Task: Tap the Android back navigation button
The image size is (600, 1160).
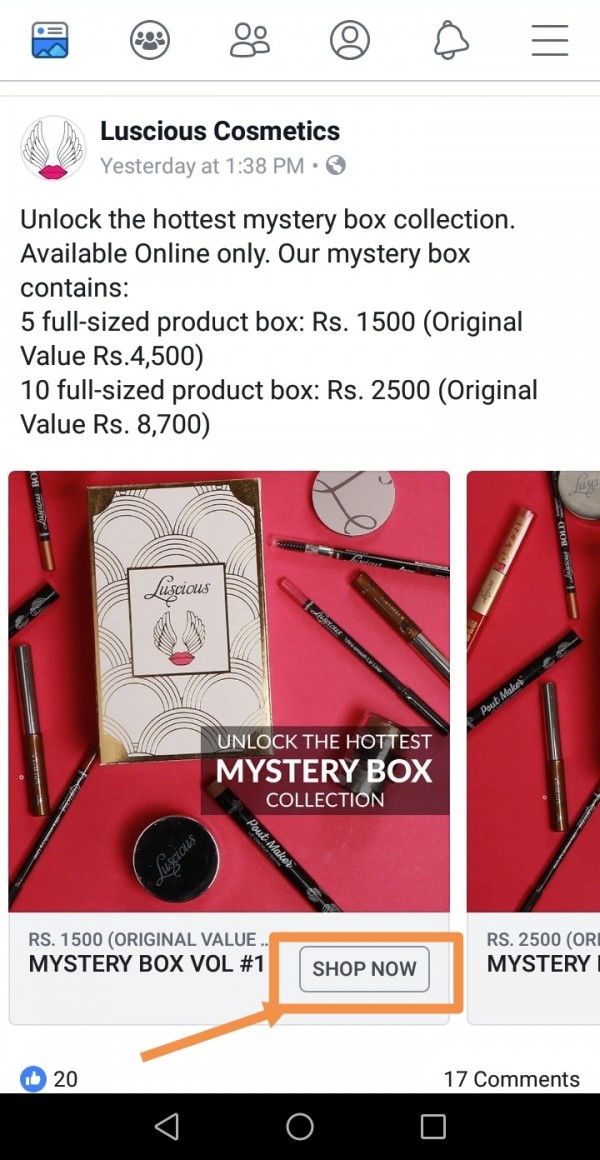Action: click(166, 1126)
